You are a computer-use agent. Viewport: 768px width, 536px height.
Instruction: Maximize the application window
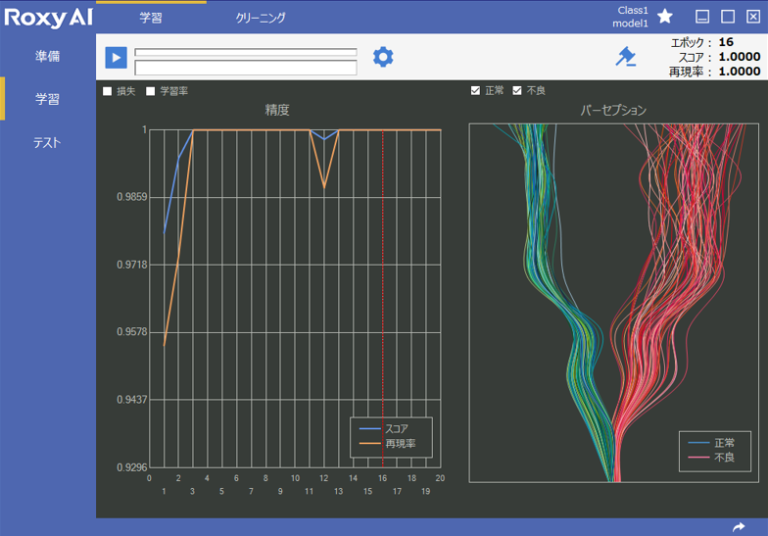click(728, 17)
